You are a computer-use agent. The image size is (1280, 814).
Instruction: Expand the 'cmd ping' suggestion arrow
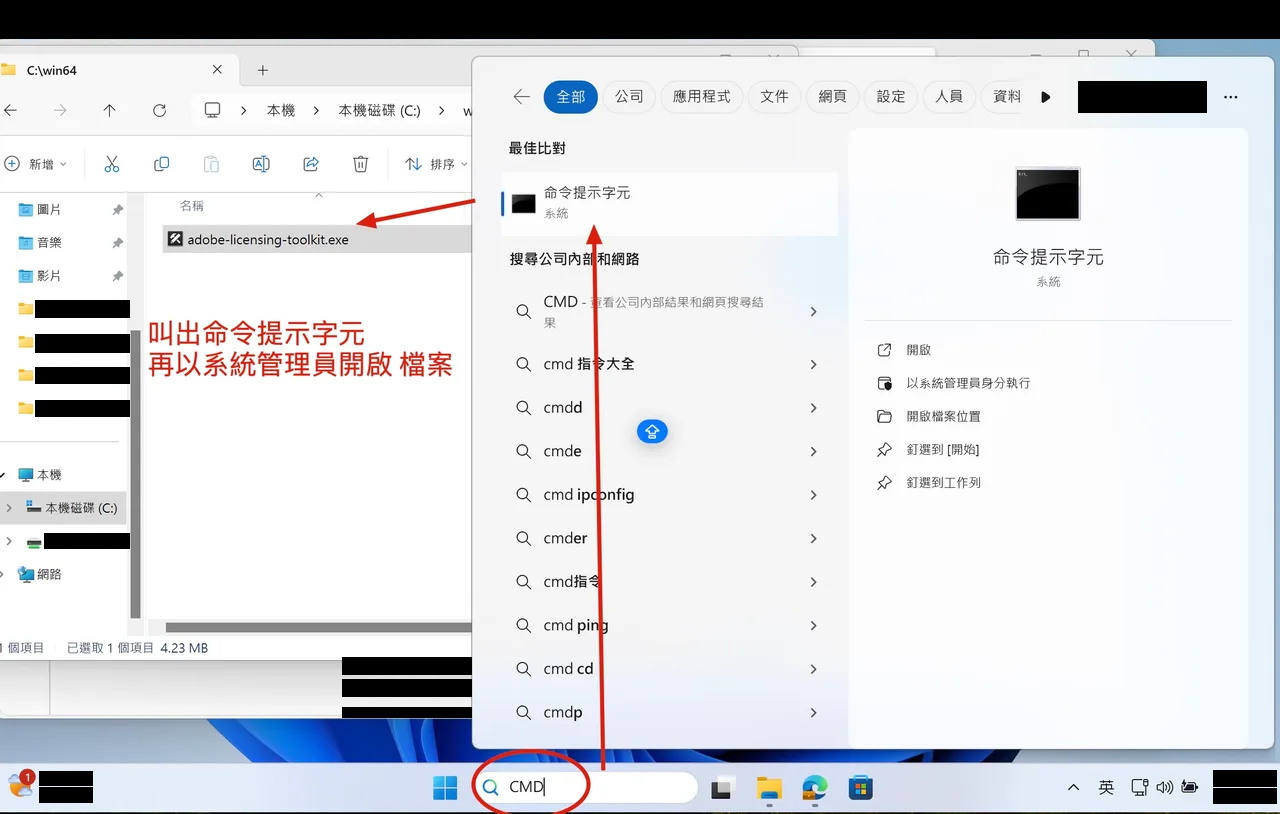(x=813, y=626)
